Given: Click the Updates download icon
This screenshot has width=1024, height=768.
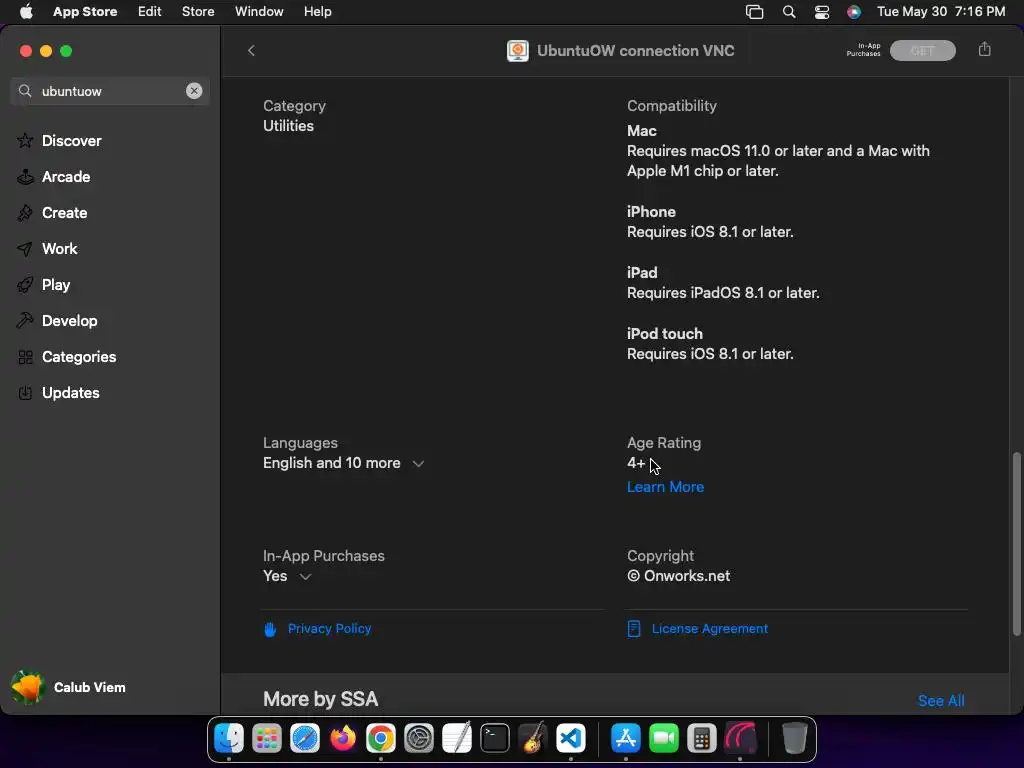Looking at the screenshot, I should pos(25,392).
